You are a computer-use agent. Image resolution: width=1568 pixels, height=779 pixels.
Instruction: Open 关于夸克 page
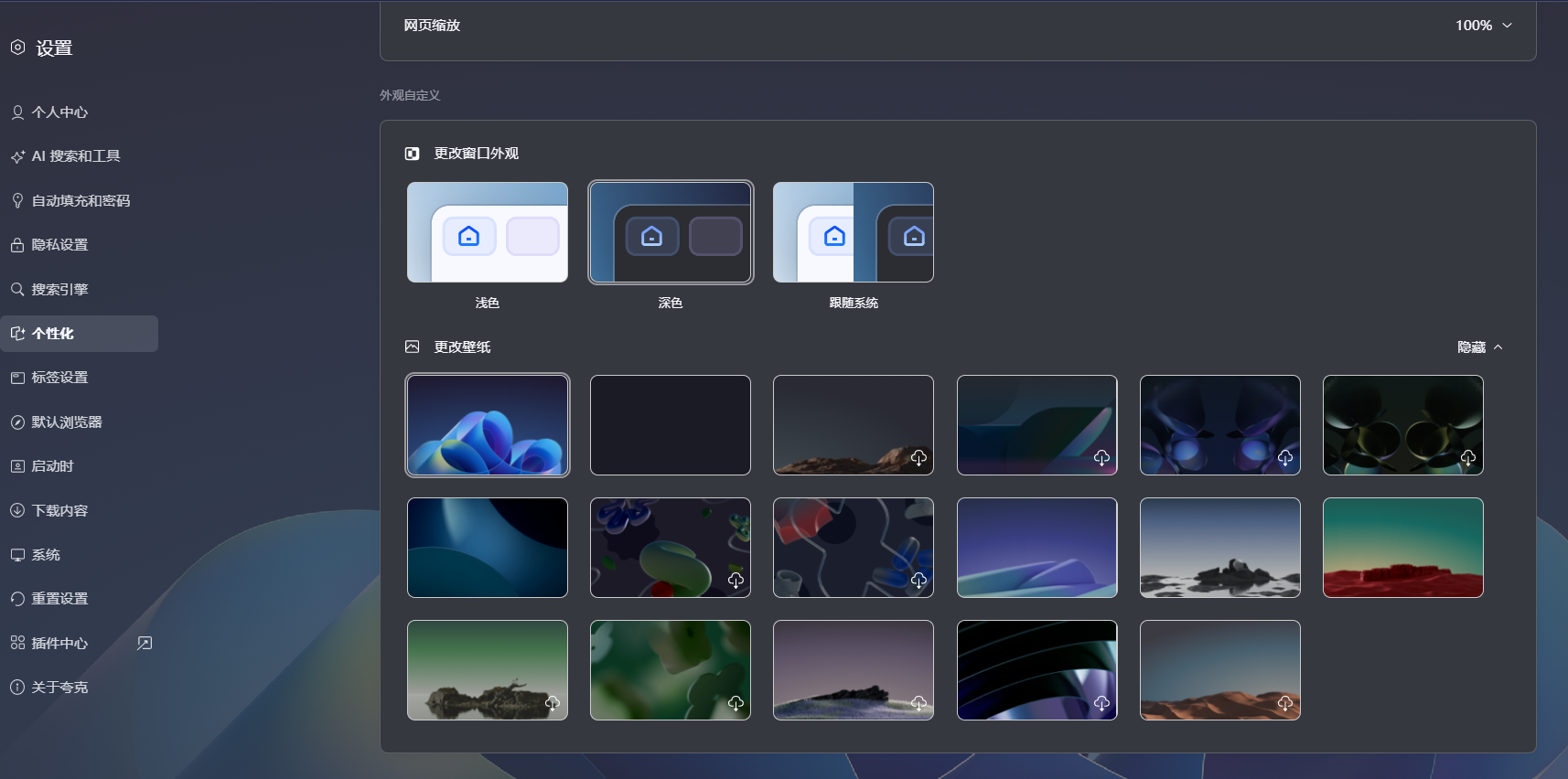[x=80, y=688]
